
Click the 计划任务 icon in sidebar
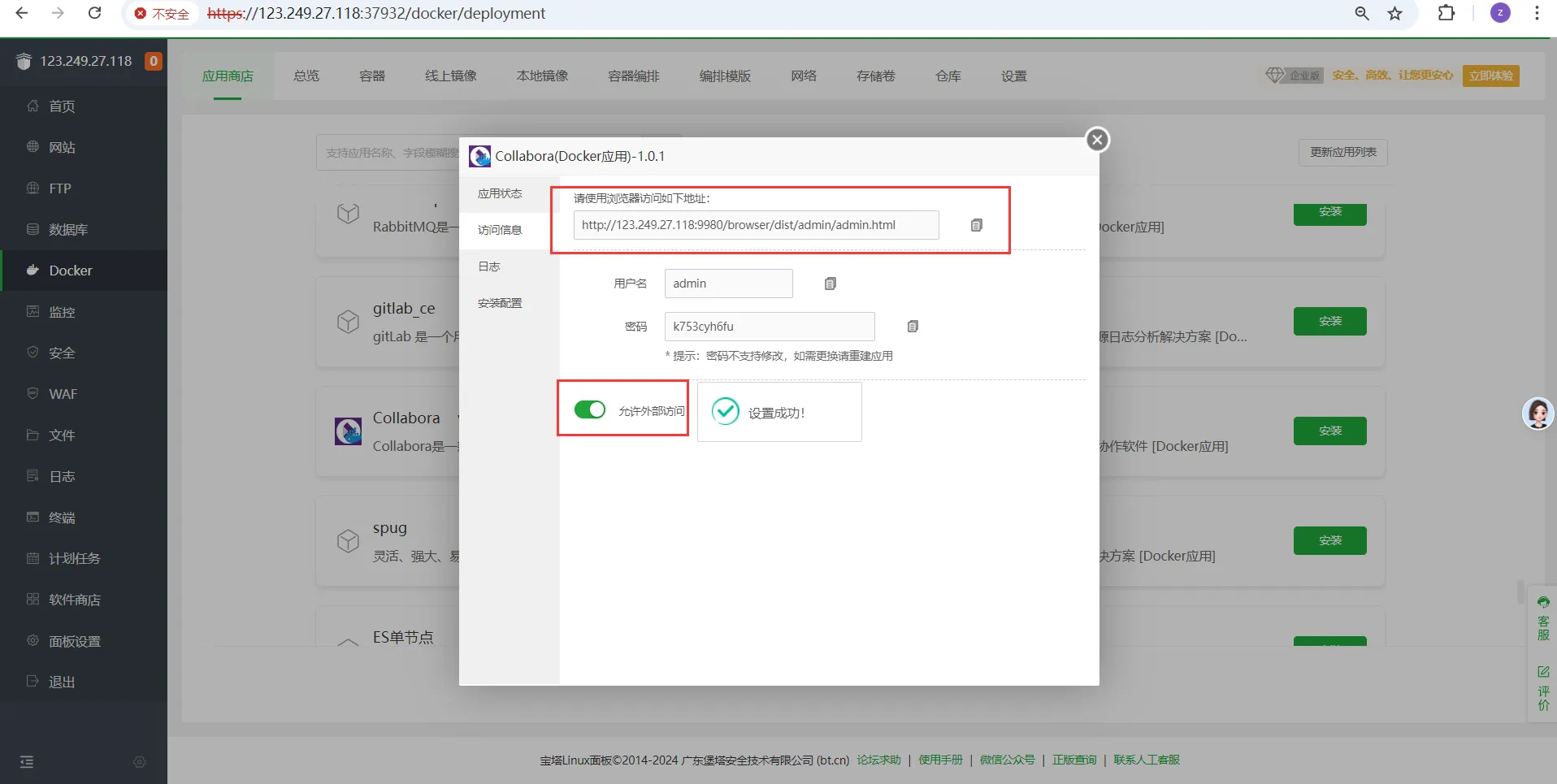[x=33, y=558]
